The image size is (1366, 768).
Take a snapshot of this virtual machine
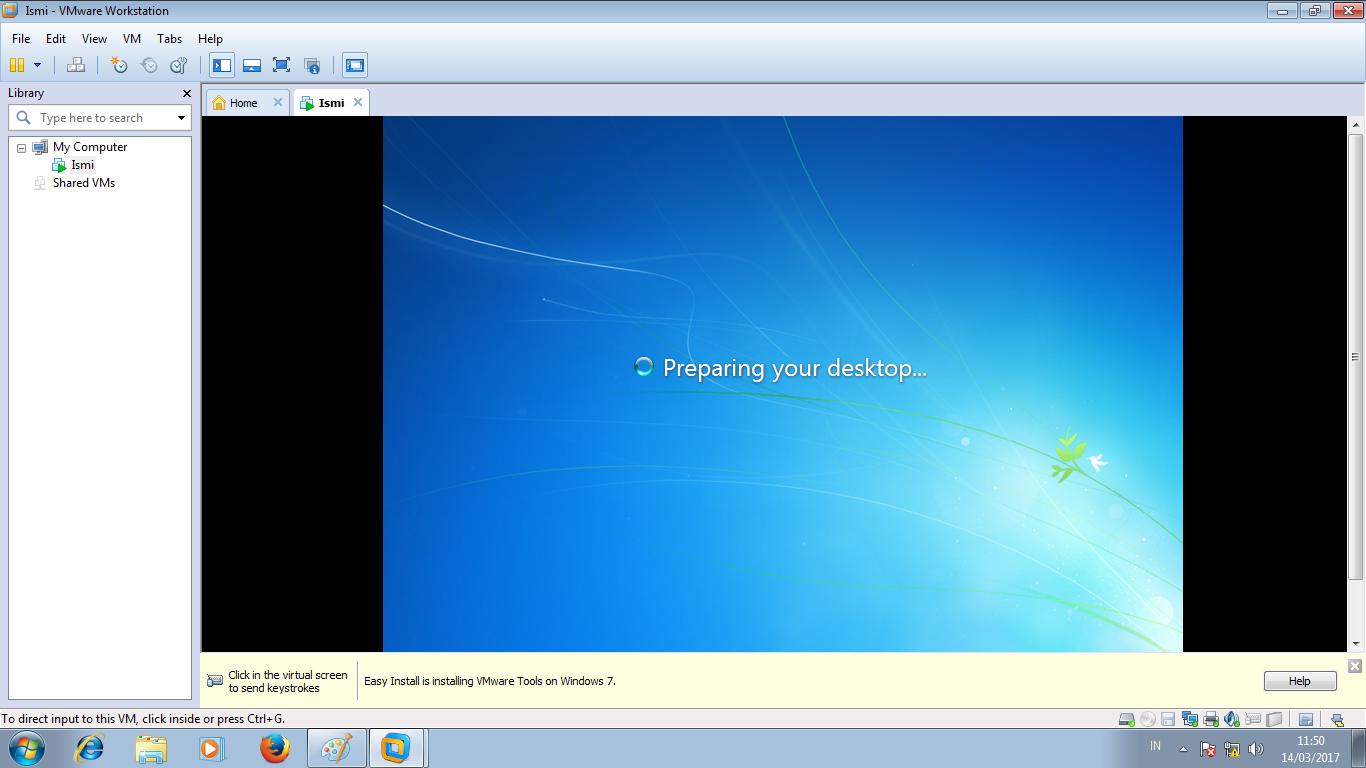[x=119, y=65]
